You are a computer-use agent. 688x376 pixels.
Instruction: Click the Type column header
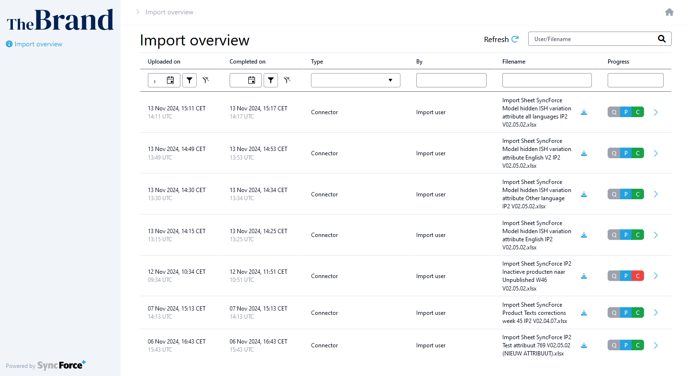point(317,62)
